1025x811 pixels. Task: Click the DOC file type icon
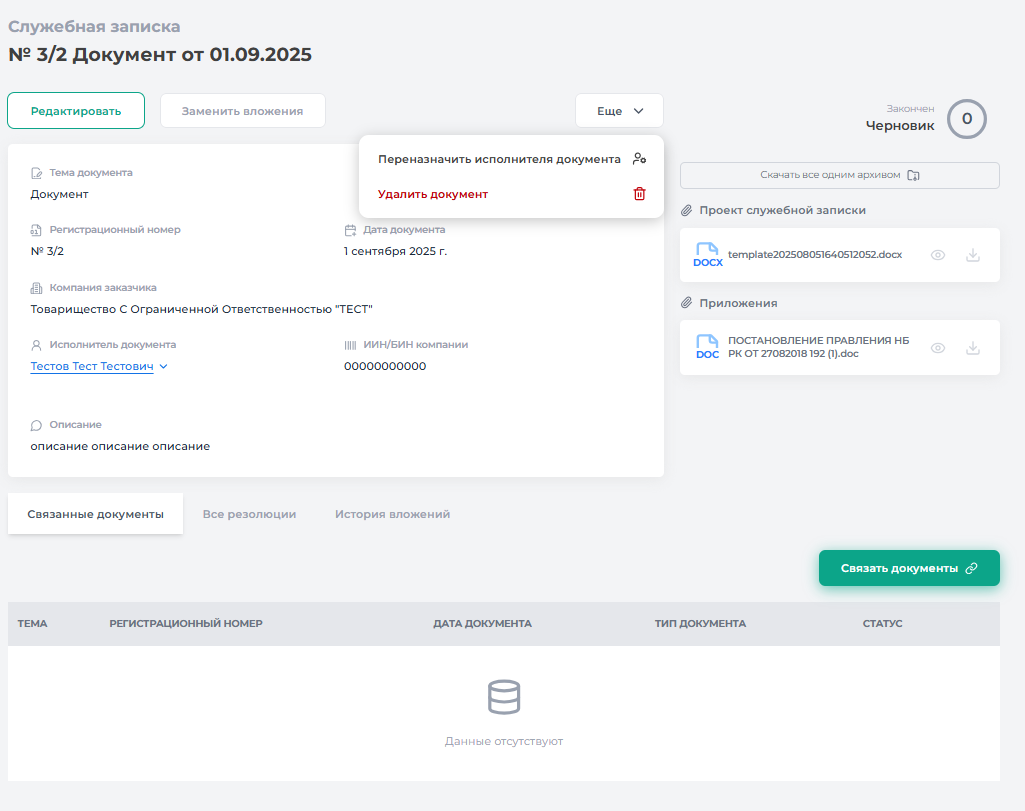708,348
